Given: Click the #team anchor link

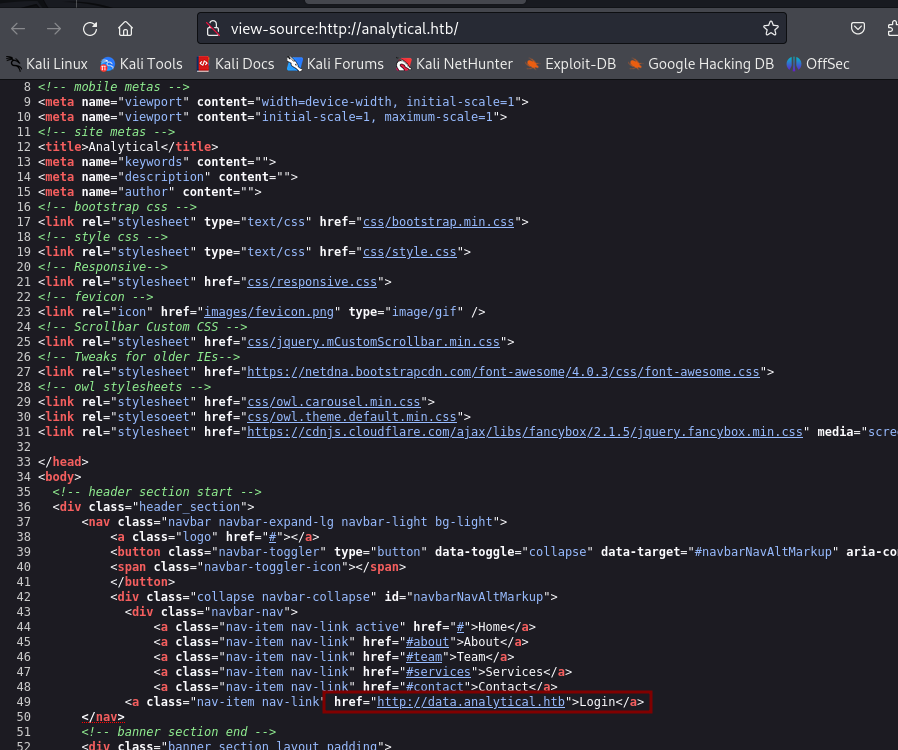Looking at the screenshot, I should tap(424, 657).
